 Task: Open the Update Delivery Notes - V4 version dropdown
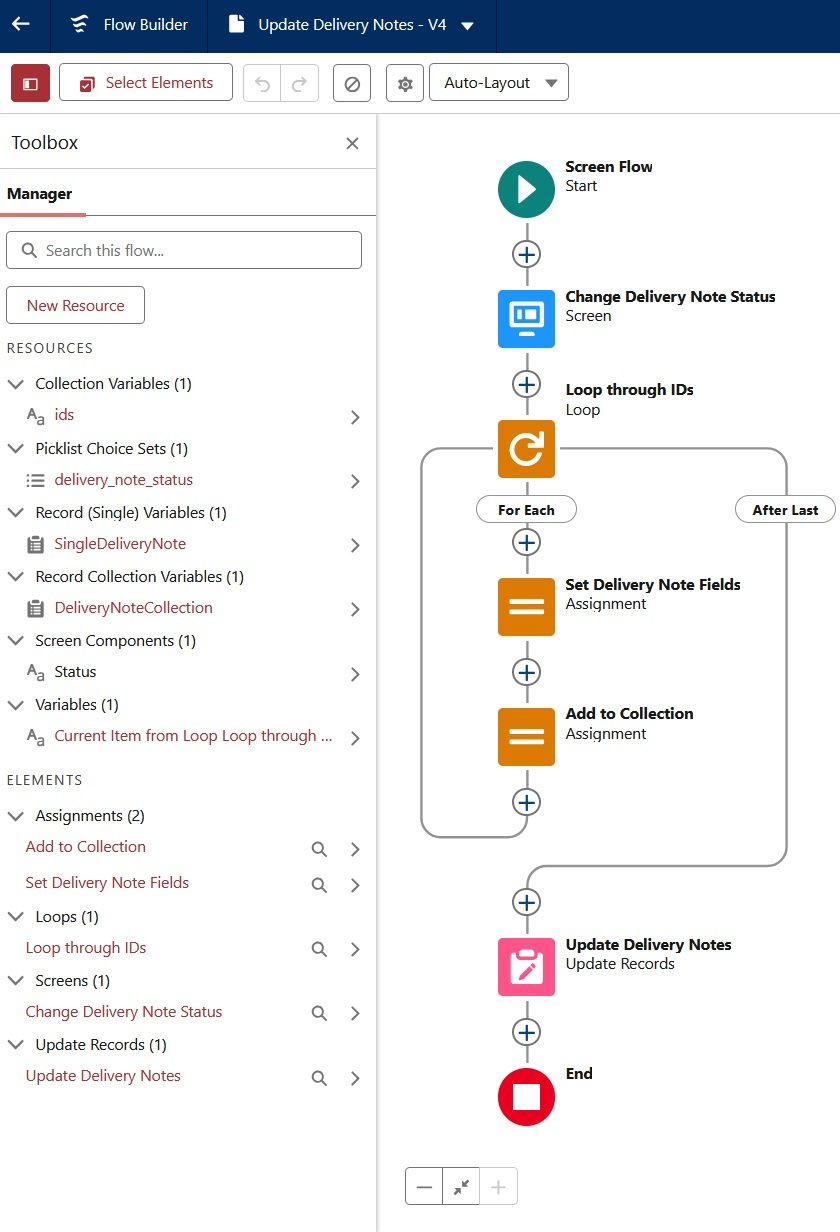(x=468, y=26)
